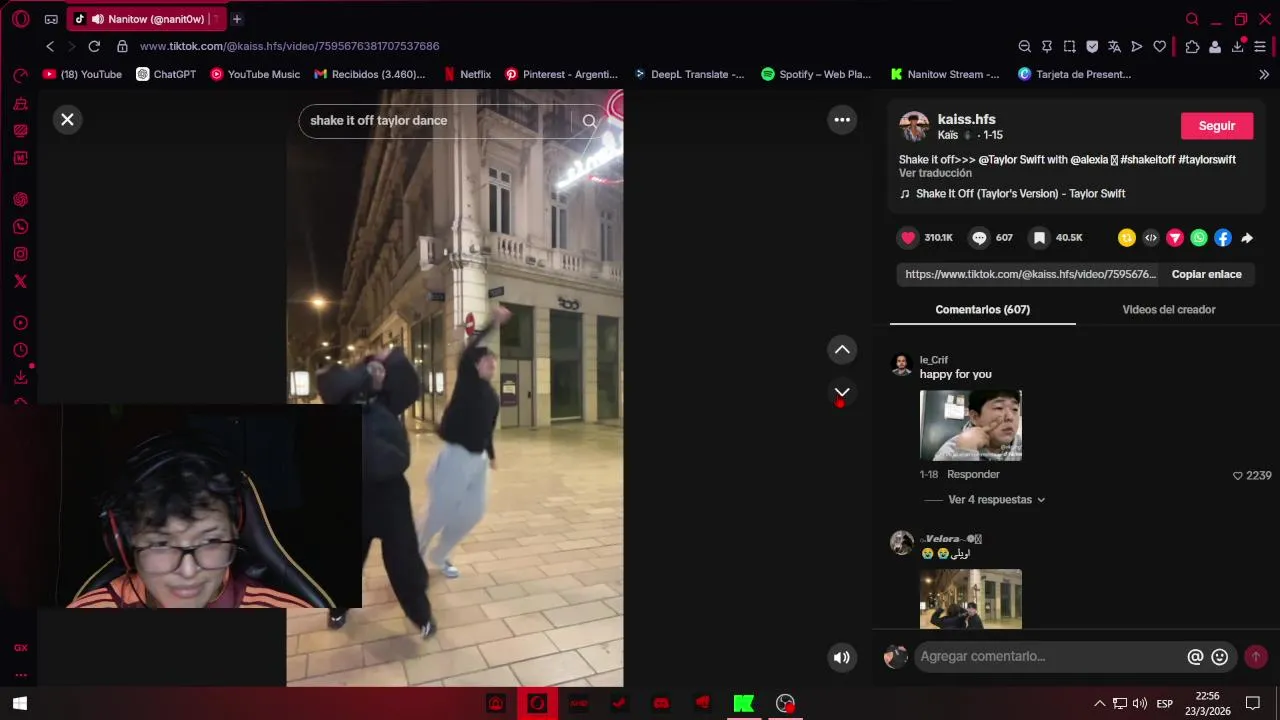Open the Spotify Web Player bookmark
Image resolution: width=1280 pixels, height=720 pixels.
[x=816, y=74]
